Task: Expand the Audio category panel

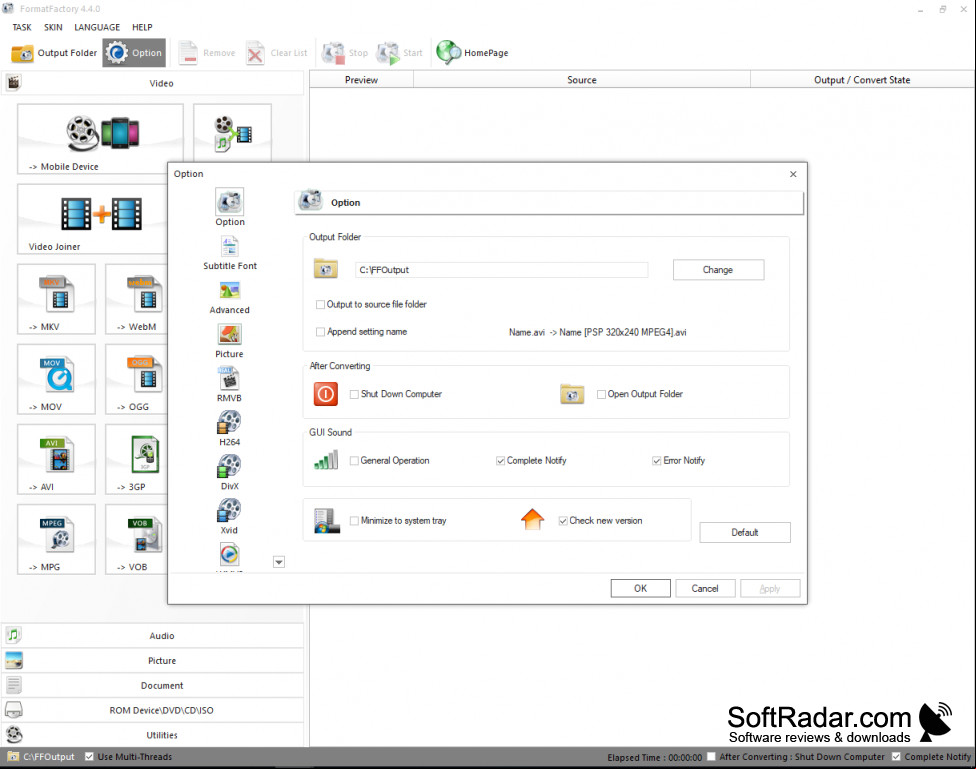Action: pyautogui.click(x=152, y=636)
